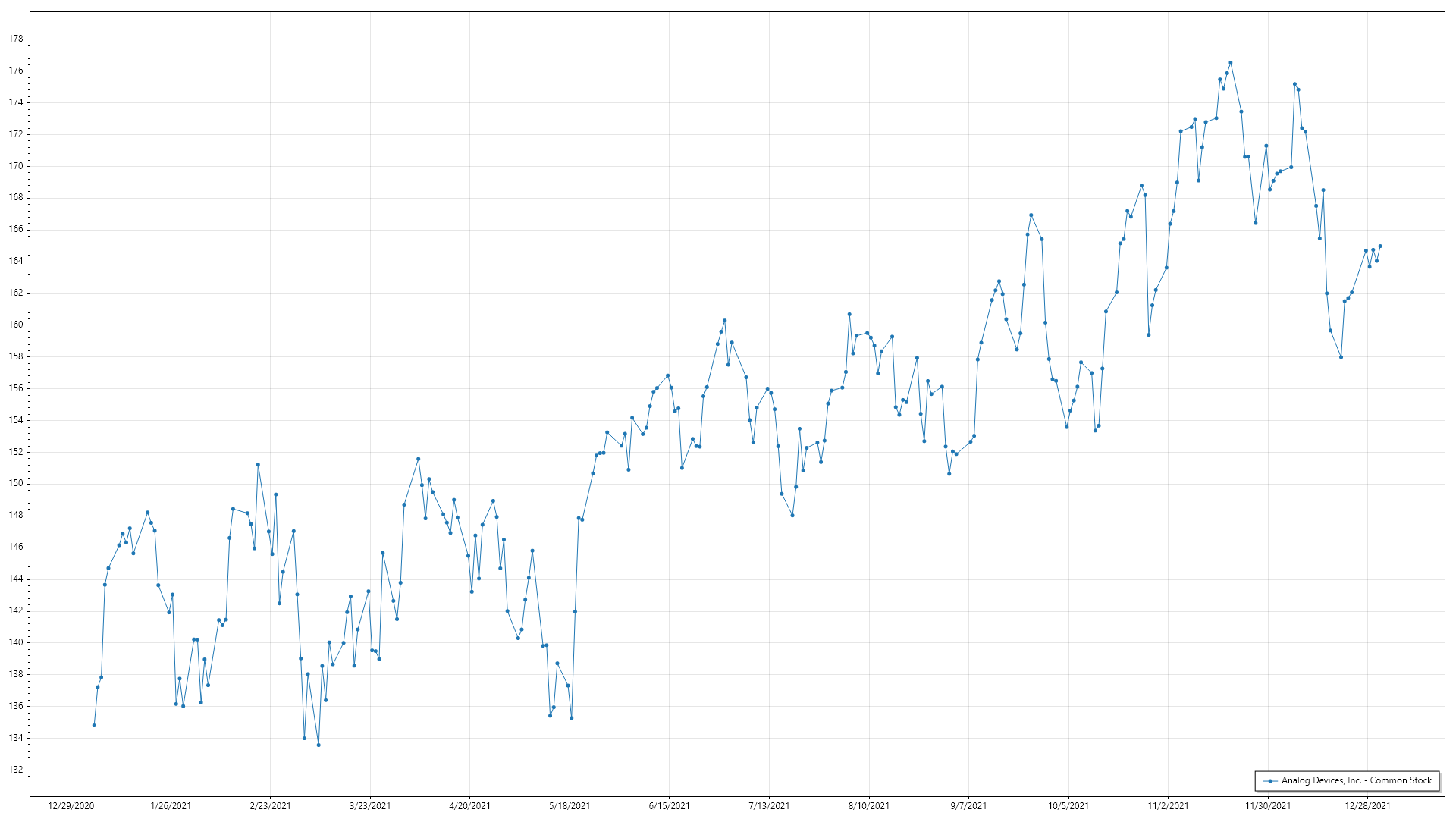Click the 156 y-axis tick label

pyautogui.click(x=16, y=388)
